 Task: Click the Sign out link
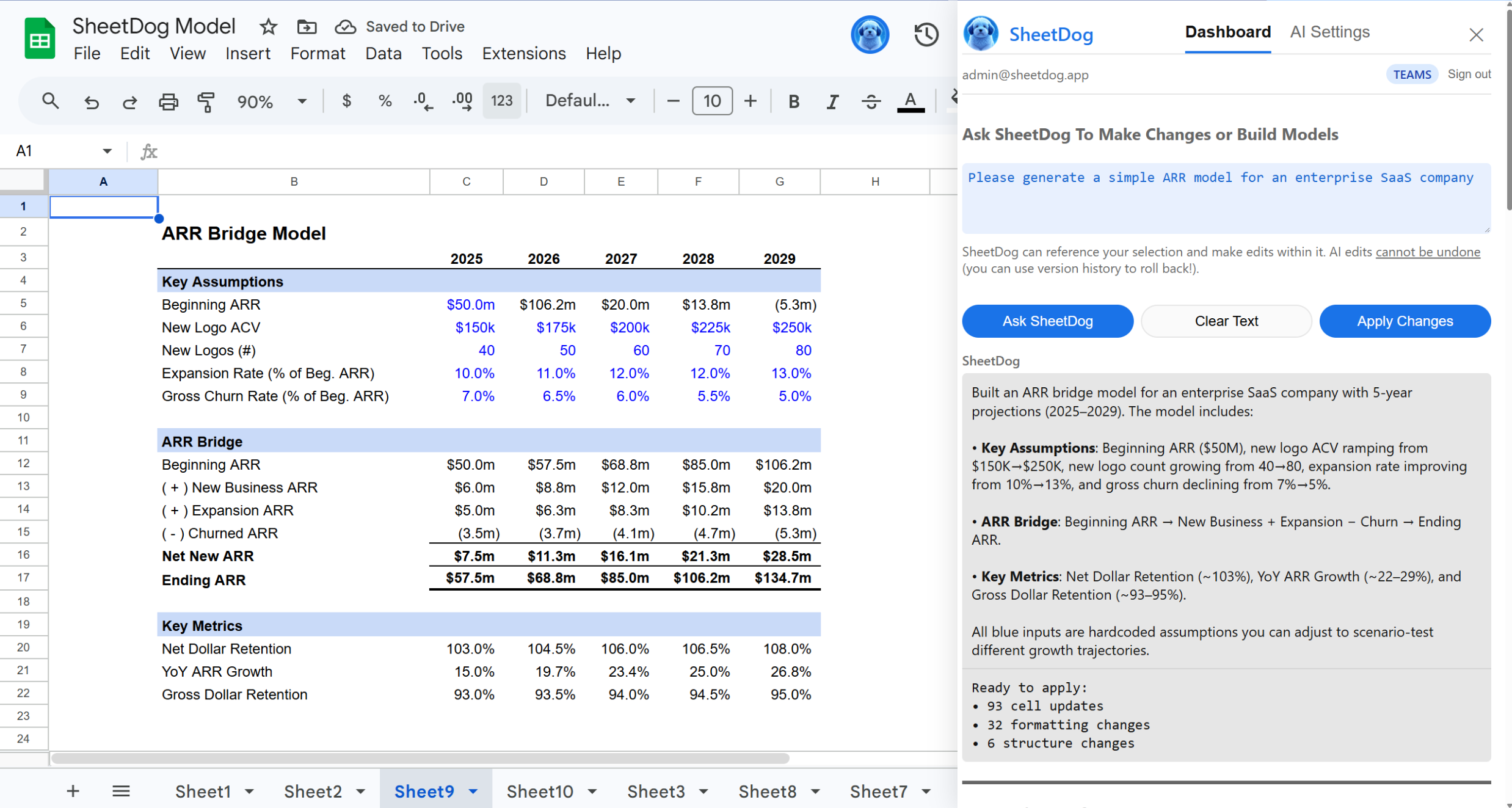coord(1469,74)
